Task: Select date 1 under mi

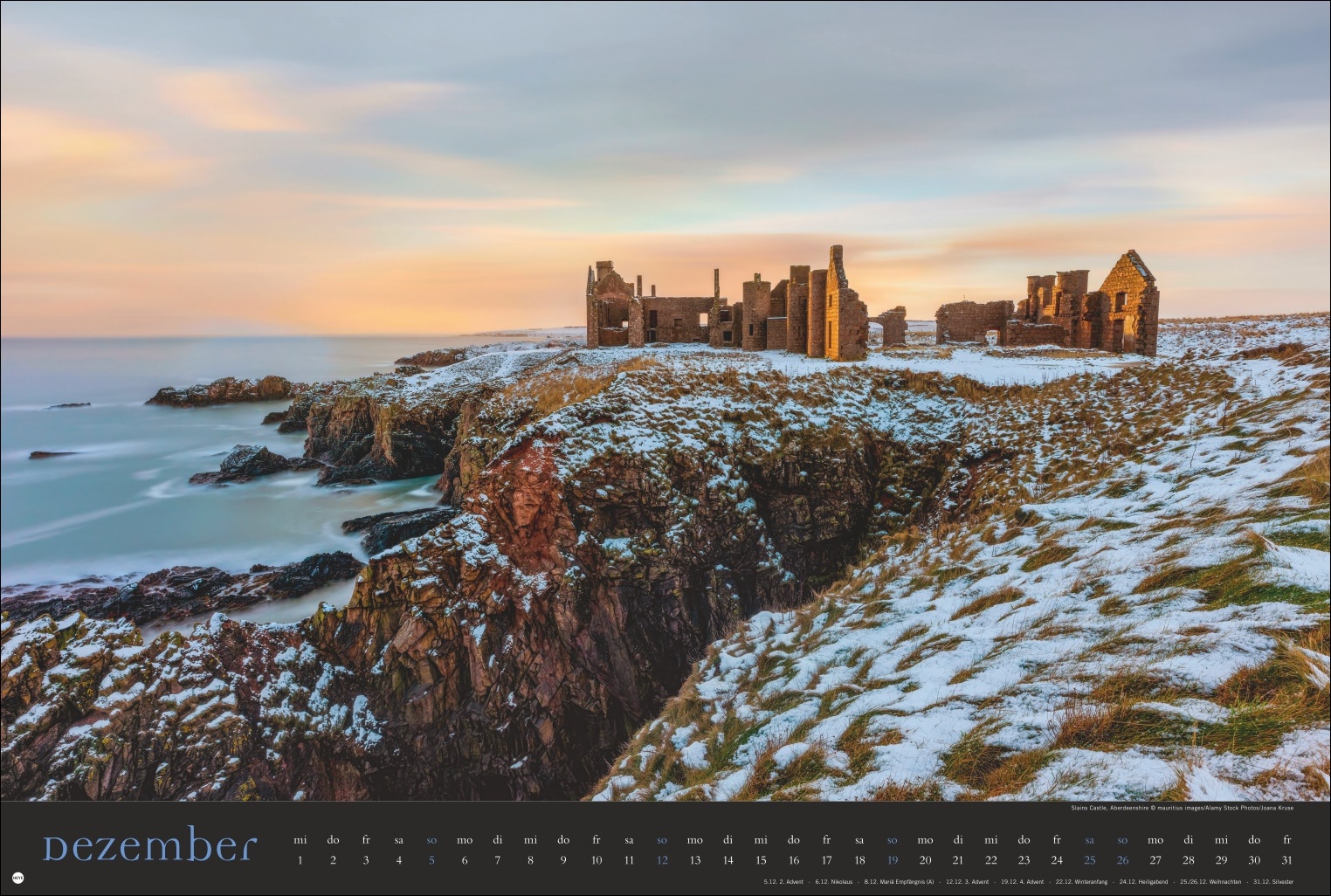Action: [x=300, y=860]
